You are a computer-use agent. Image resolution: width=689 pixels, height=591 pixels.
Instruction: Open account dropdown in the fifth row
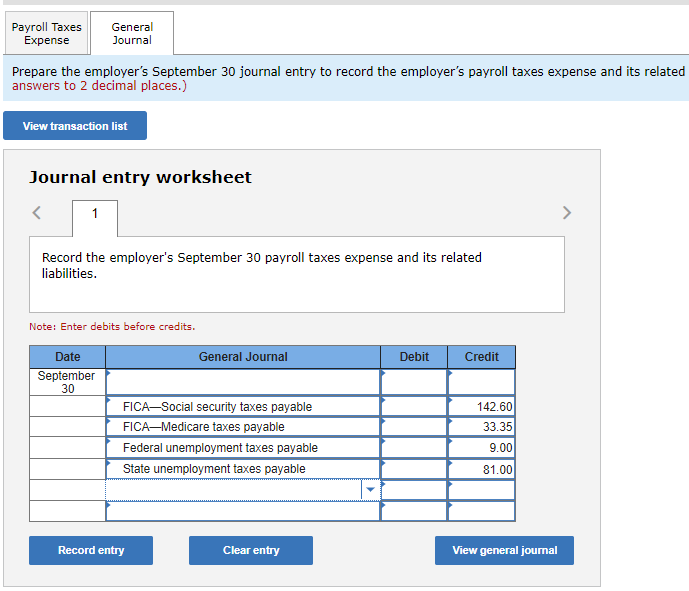click(x=370, y=489)
